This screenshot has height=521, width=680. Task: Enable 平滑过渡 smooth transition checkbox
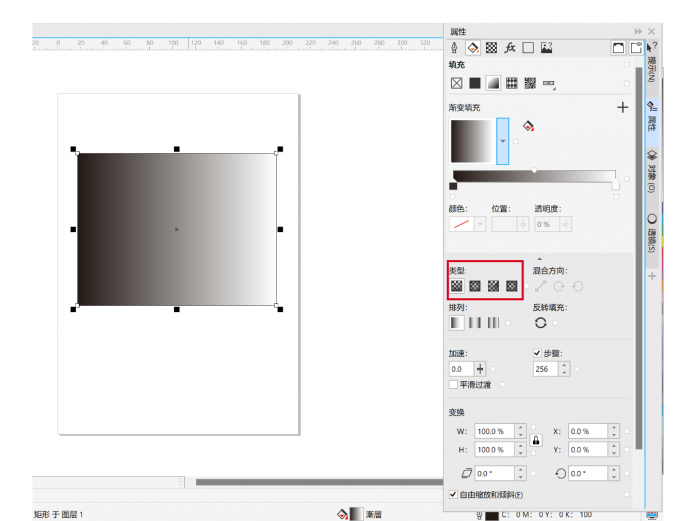click(453, 384)
